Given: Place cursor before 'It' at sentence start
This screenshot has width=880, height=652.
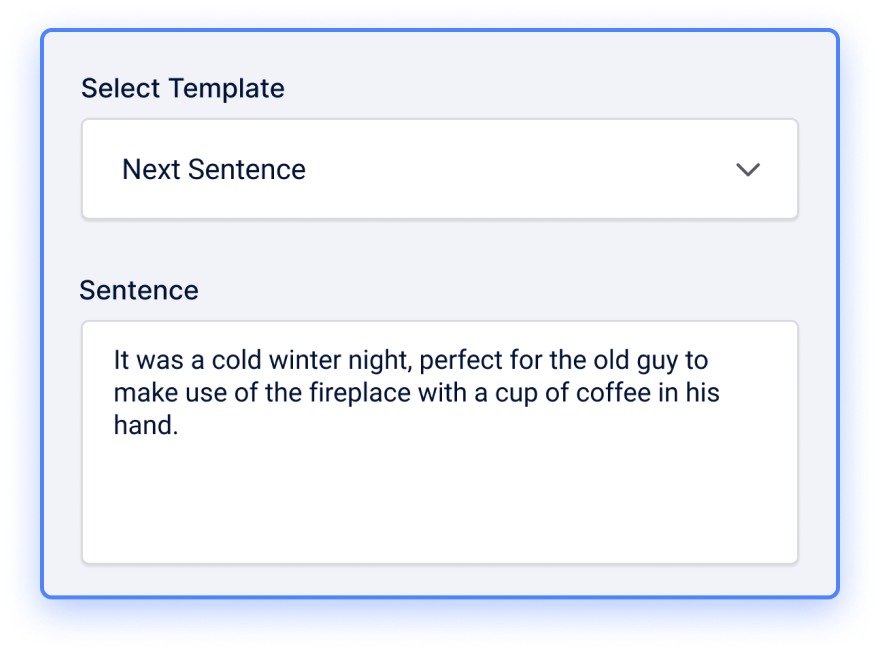Looking at the screenshot, I should [x=114, y=360].
